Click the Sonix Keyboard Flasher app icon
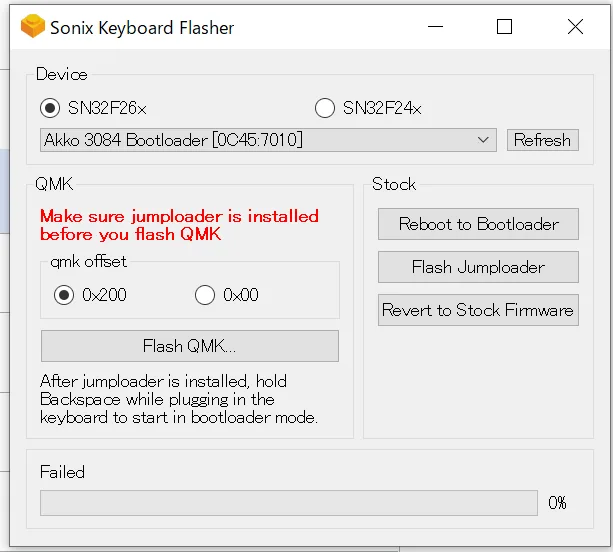This screenshot has height=552, width=613. (33, 26)
